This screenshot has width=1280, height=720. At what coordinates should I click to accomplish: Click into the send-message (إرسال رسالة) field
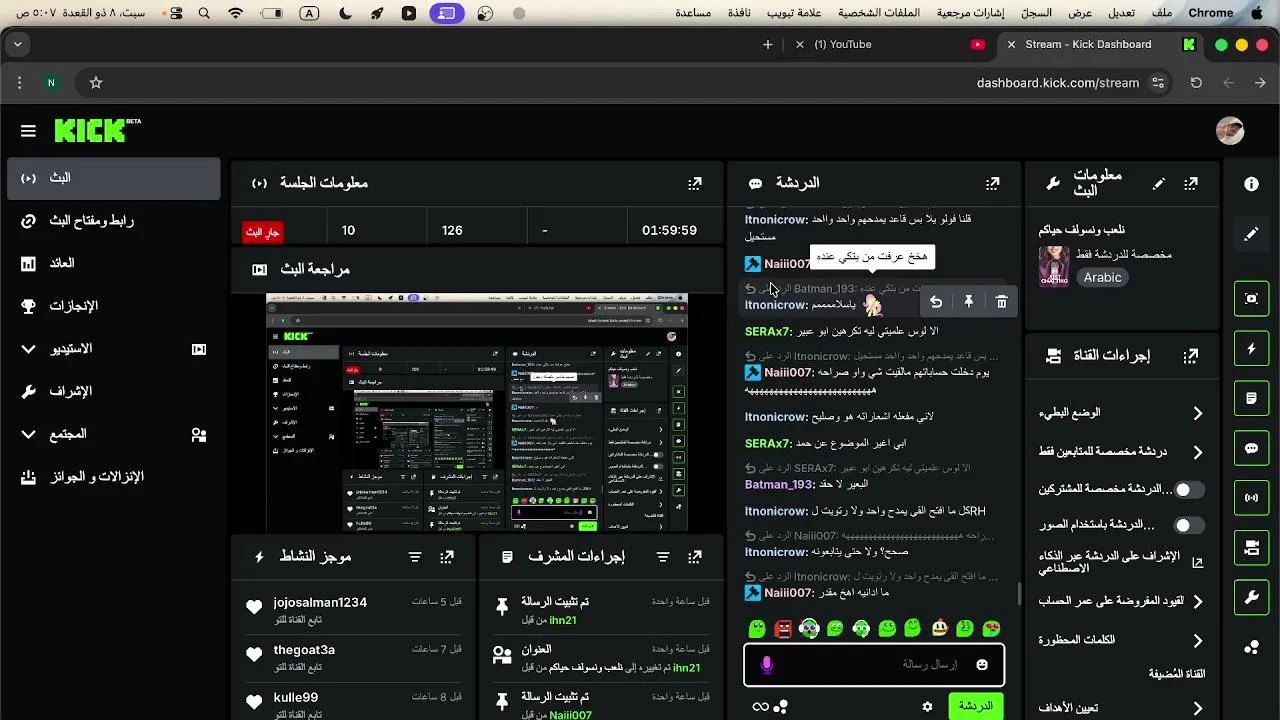(874, 665)
